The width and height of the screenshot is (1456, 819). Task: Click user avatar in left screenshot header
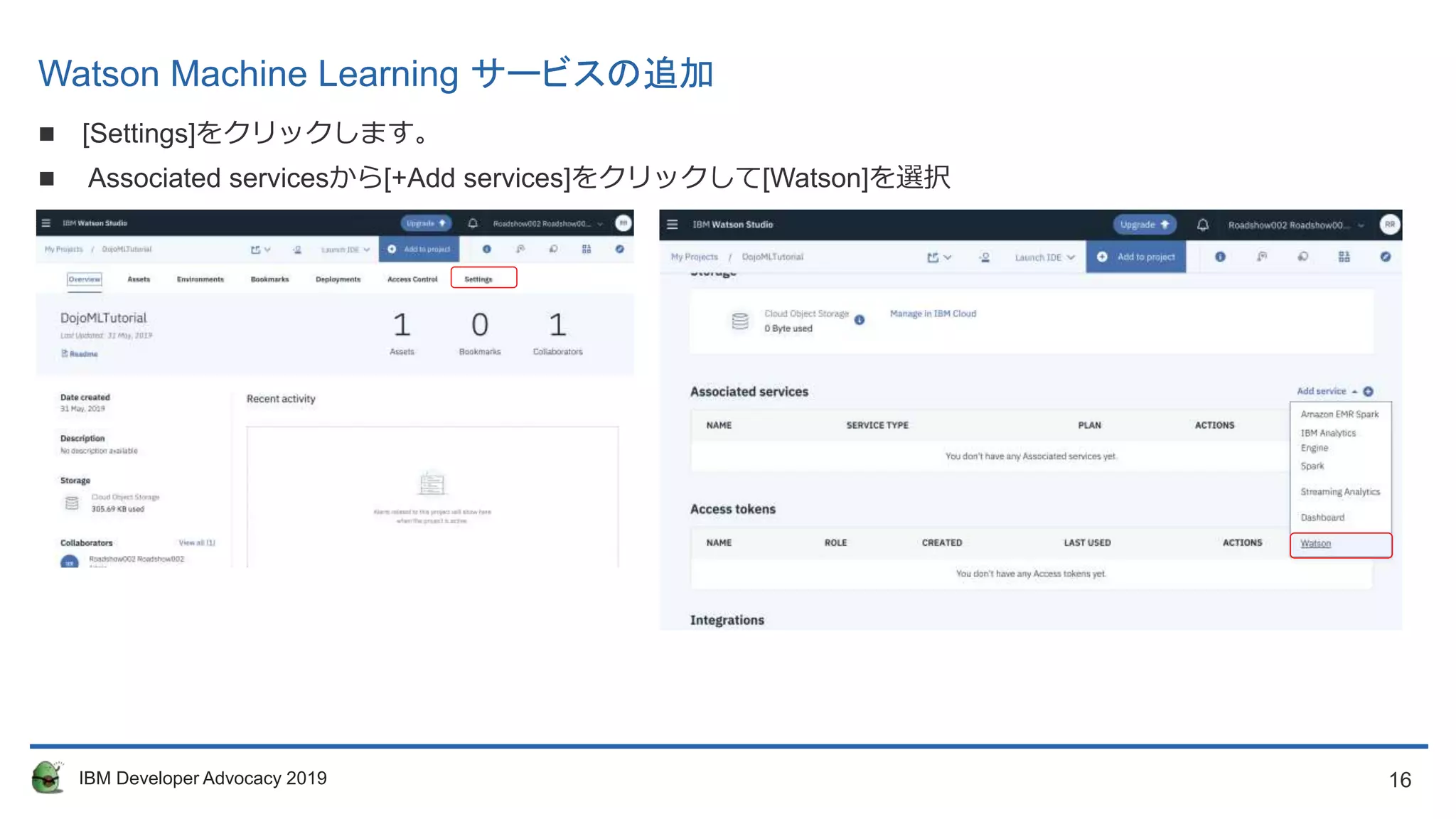(x=623, y=223)
